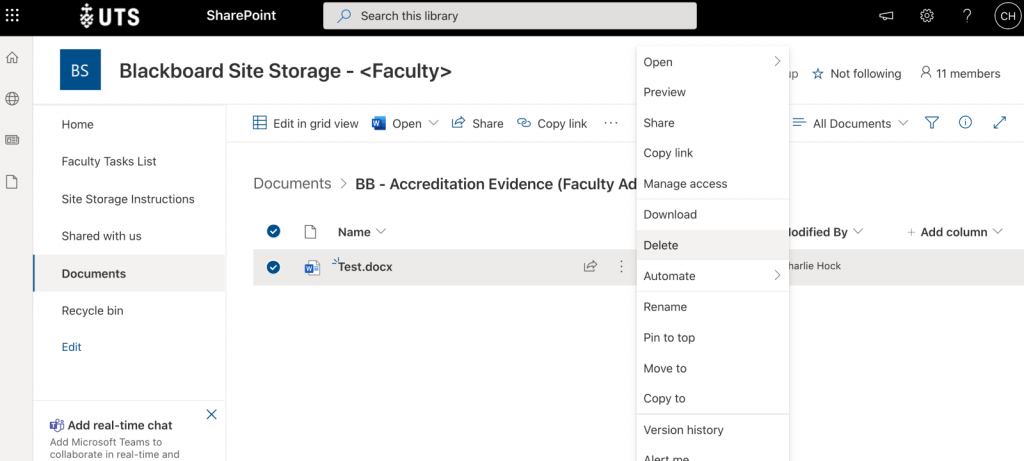Choose Rename in the context menu
The height and width of the screenshot is (461, 1024).
(x=712, y=306)
